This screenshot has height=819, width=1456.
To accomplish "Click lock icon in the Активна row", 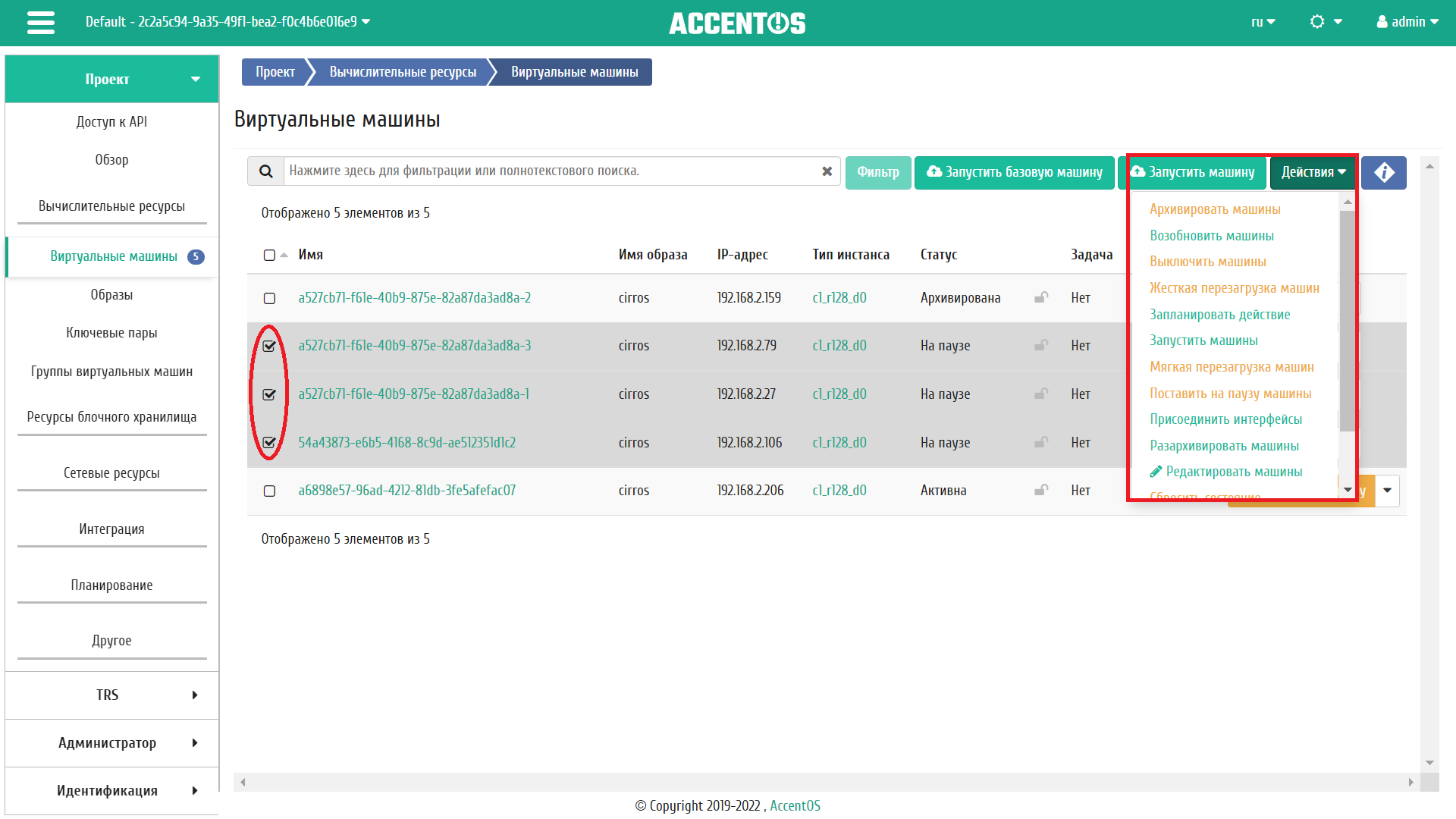I will (1041, 490).
